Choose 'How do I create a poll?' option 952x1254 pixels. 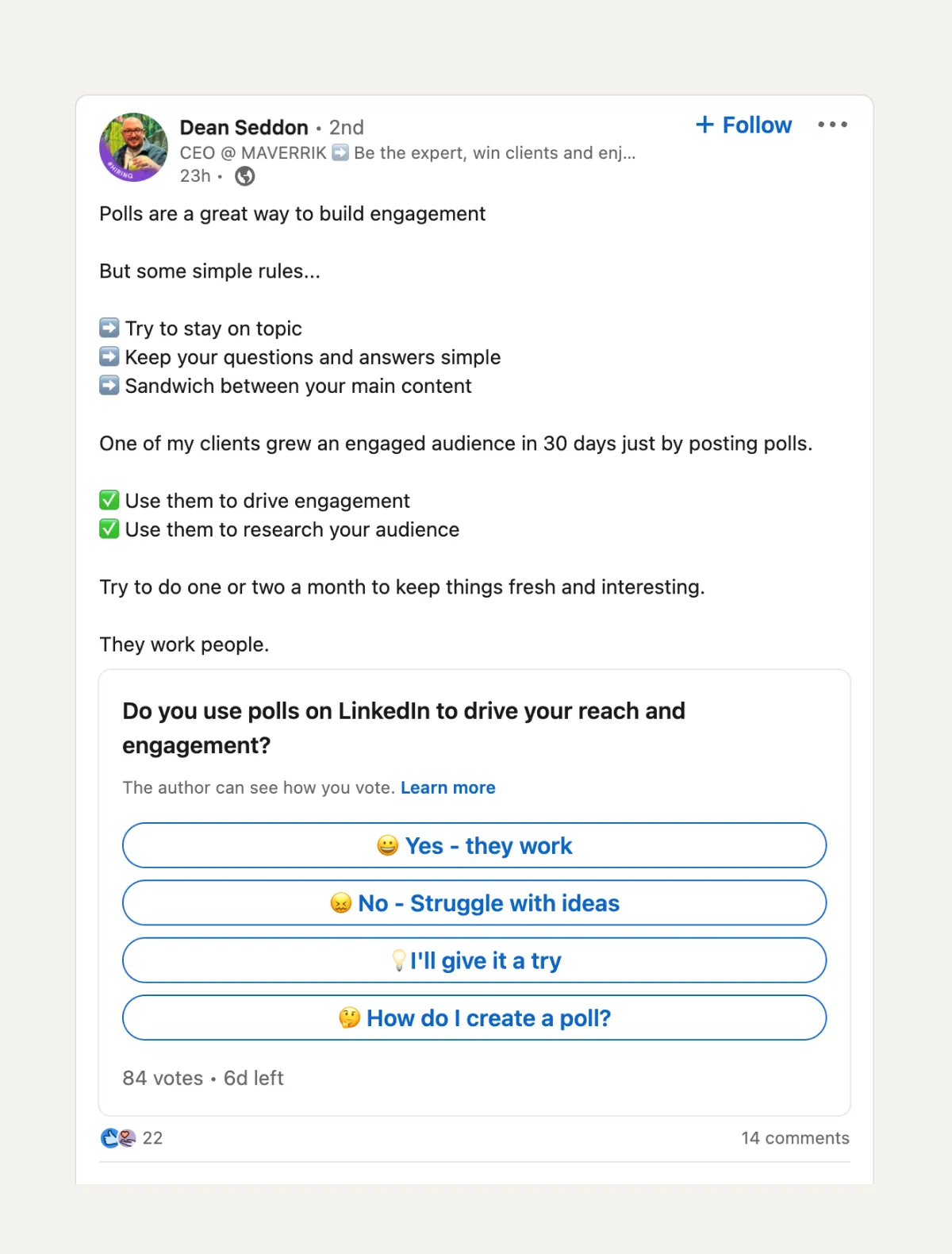(474, 1017)
